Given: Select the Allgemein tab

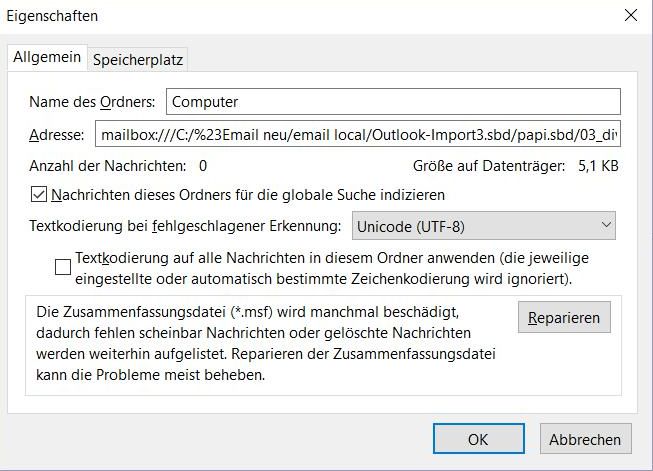Looking at the screenshot, I should (47, 57).
